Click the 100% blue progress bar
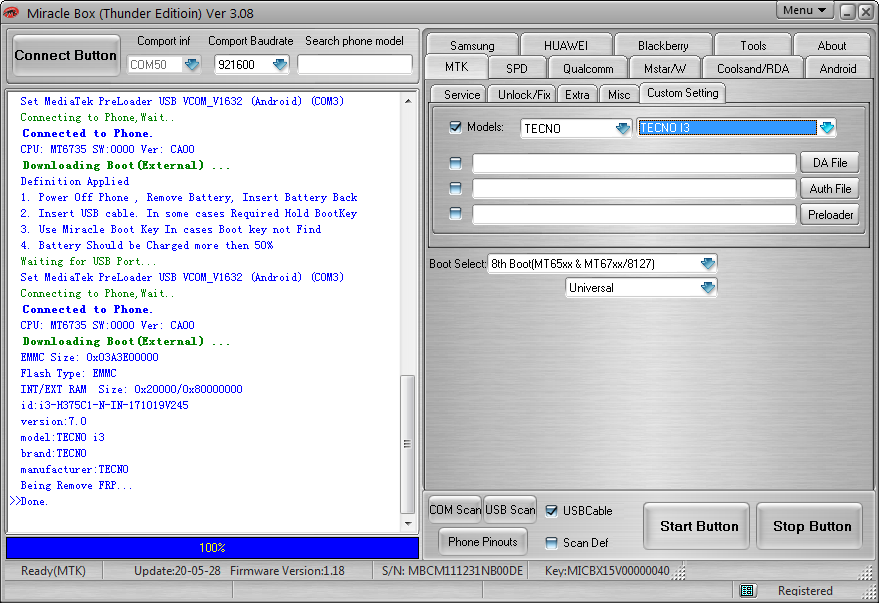Image resolution: width=879 pixels, height=603 pixels. (x=212, y=548)
